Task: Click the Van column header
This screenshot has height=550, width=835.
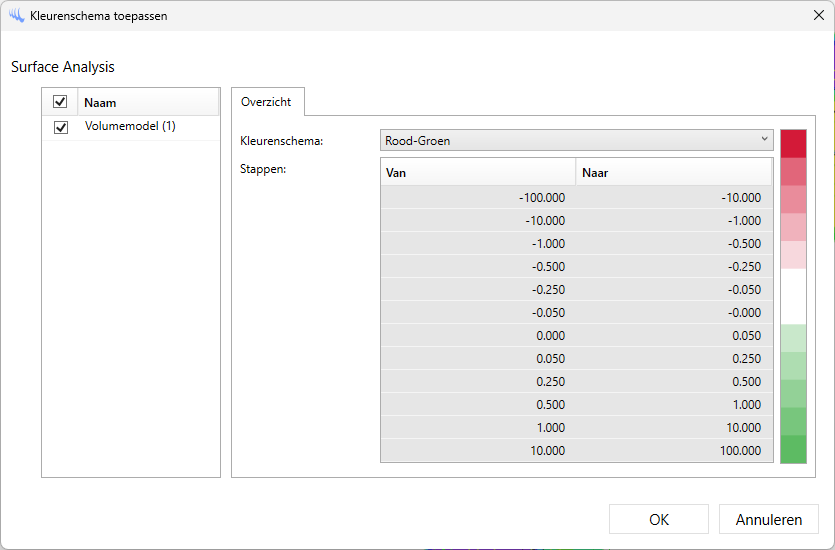Action: [477, 173]
